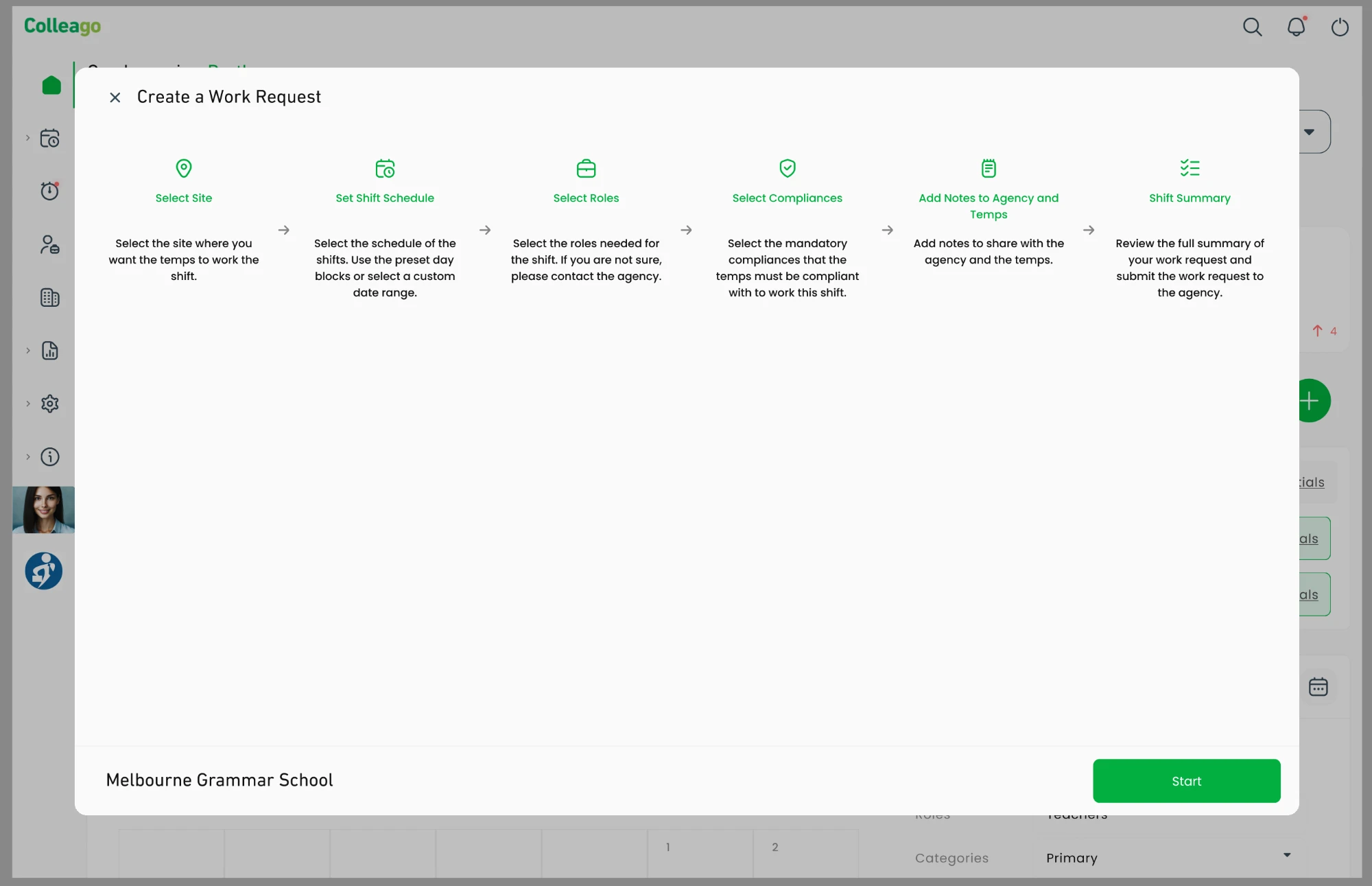Expand the info sidebar chevron
Image resolution: width=1372 pixels, height=886 pixels.
click(28, 456)
